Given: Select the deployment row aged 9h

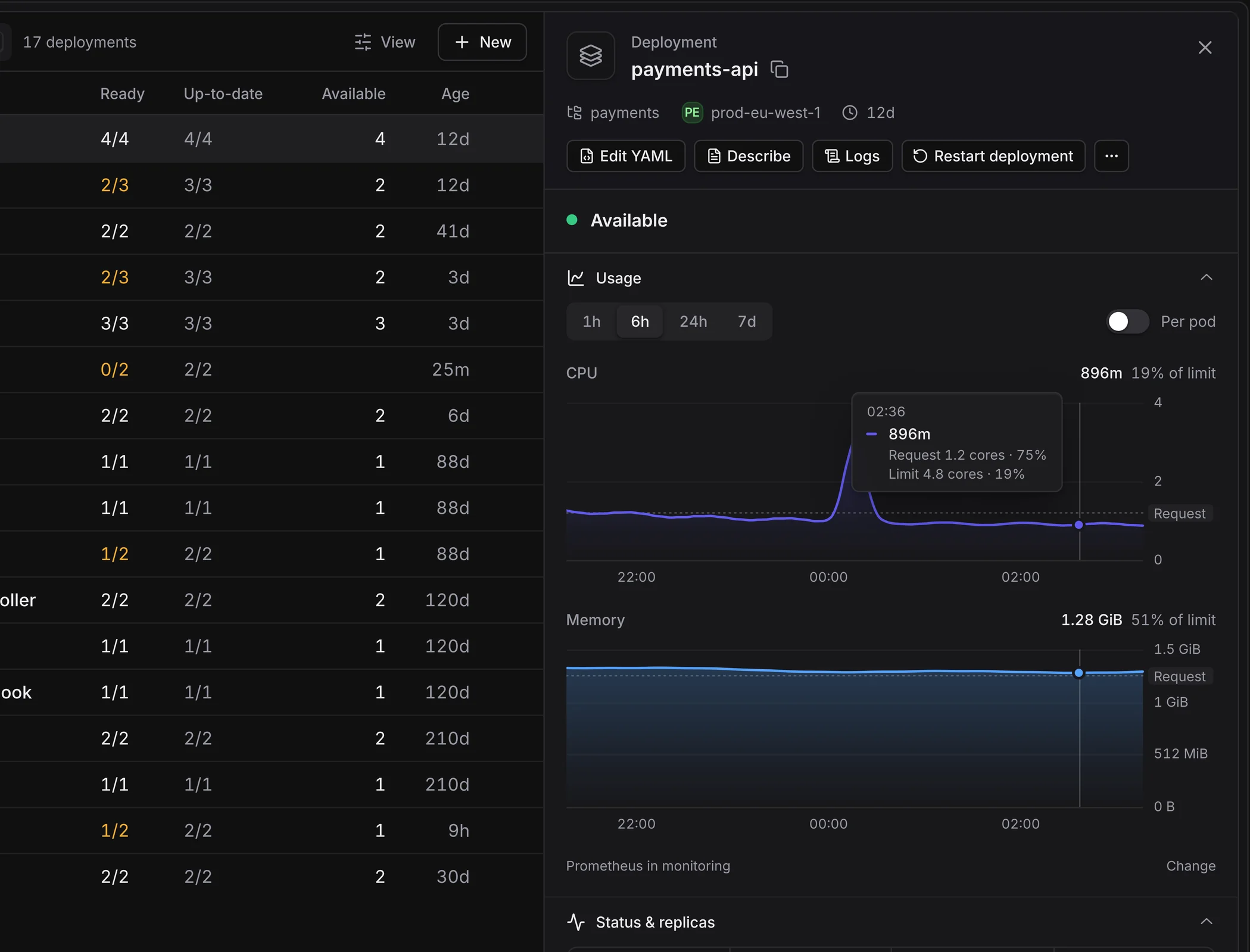Looking at the screenshot, I should 272,831.
